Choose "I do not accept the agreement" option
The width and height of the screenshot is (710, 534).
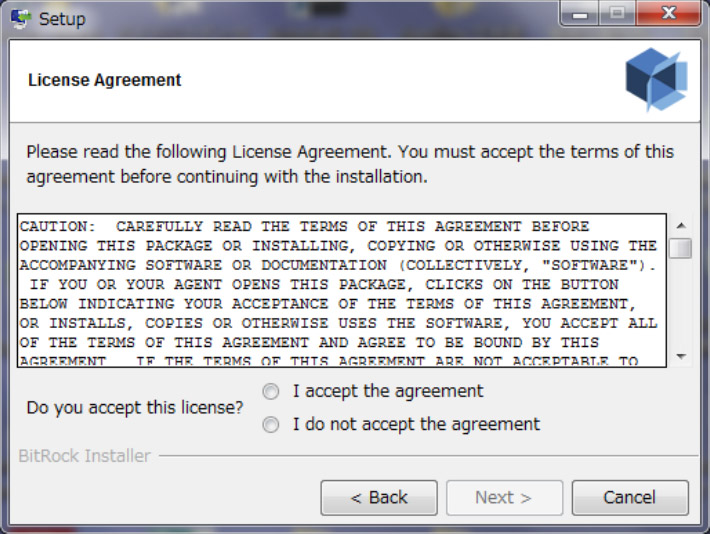point(271,425)
